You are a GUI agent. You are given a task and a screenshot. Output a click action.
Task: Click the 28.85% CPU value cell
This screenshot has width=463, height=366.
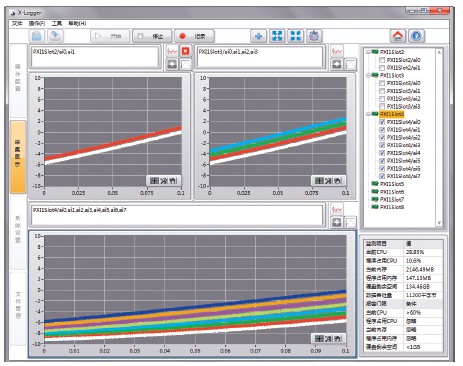(423, 252)
